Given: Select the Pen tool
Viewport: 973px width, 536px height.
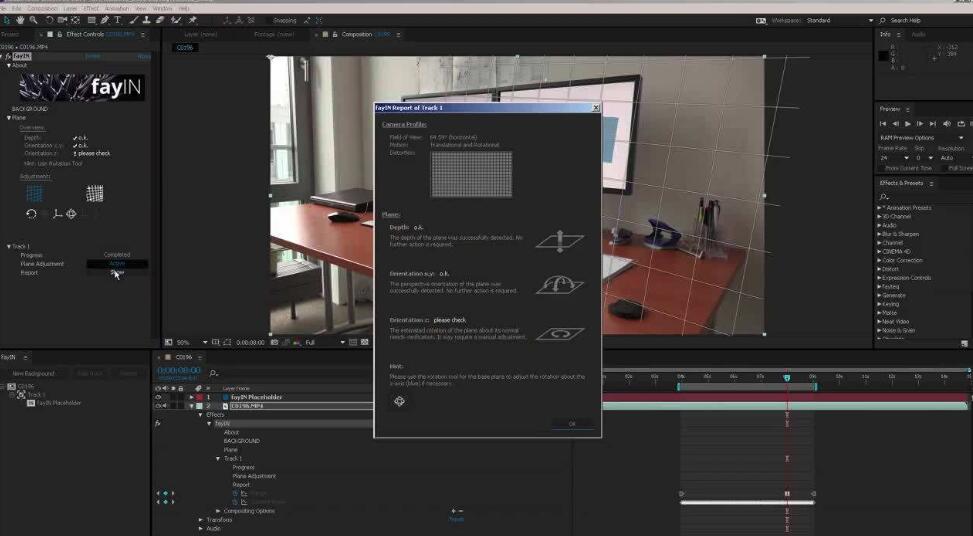Looking at the screenshot, I should [105, 20].
